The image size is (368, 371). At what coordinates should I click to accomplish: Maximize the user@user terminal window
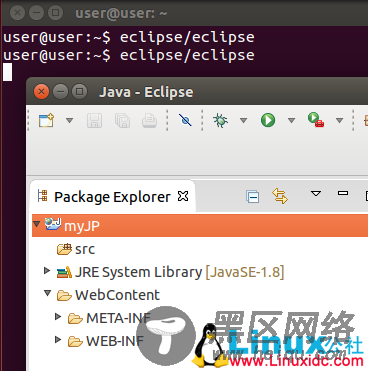56,13
